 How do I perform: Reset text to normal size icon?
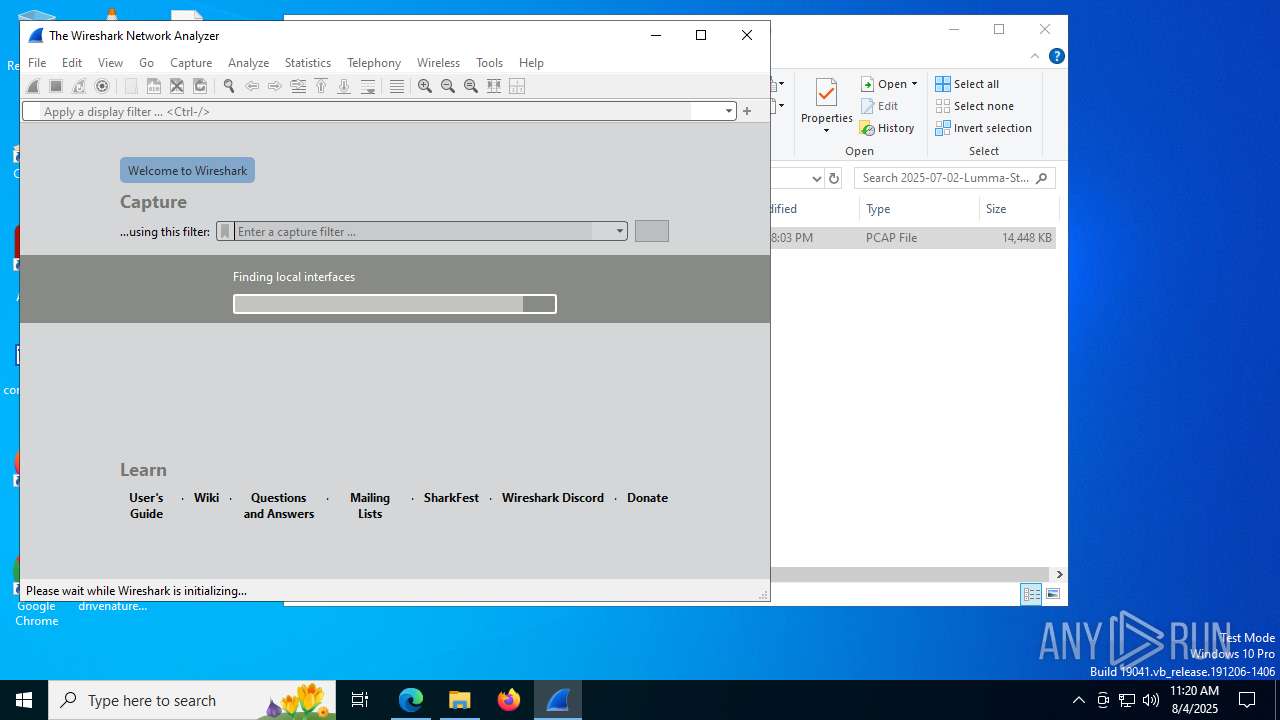pyautogui.click(x=471, y=86)
